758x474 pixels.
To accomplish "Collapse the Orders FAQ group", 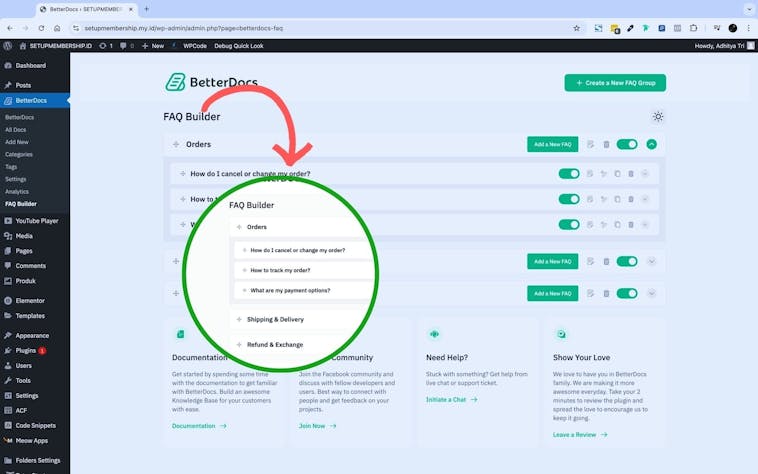I will click(x=652, y=145).
